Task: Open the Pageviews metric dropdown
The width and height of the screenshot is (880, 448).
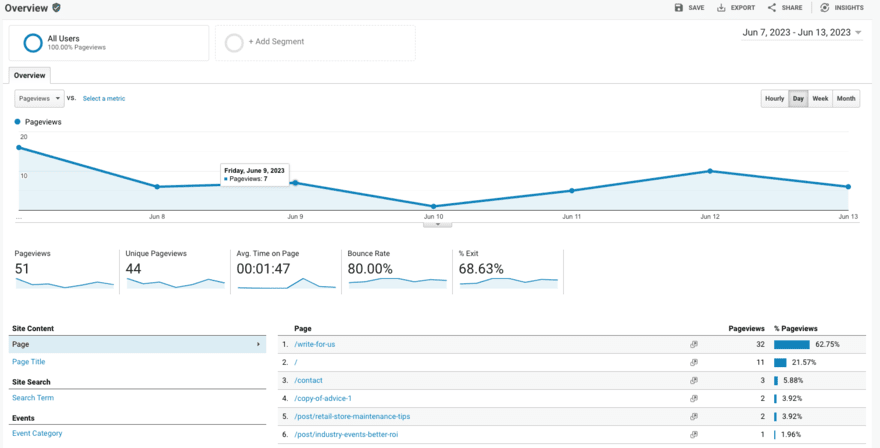Action: [x=40, y=99]
